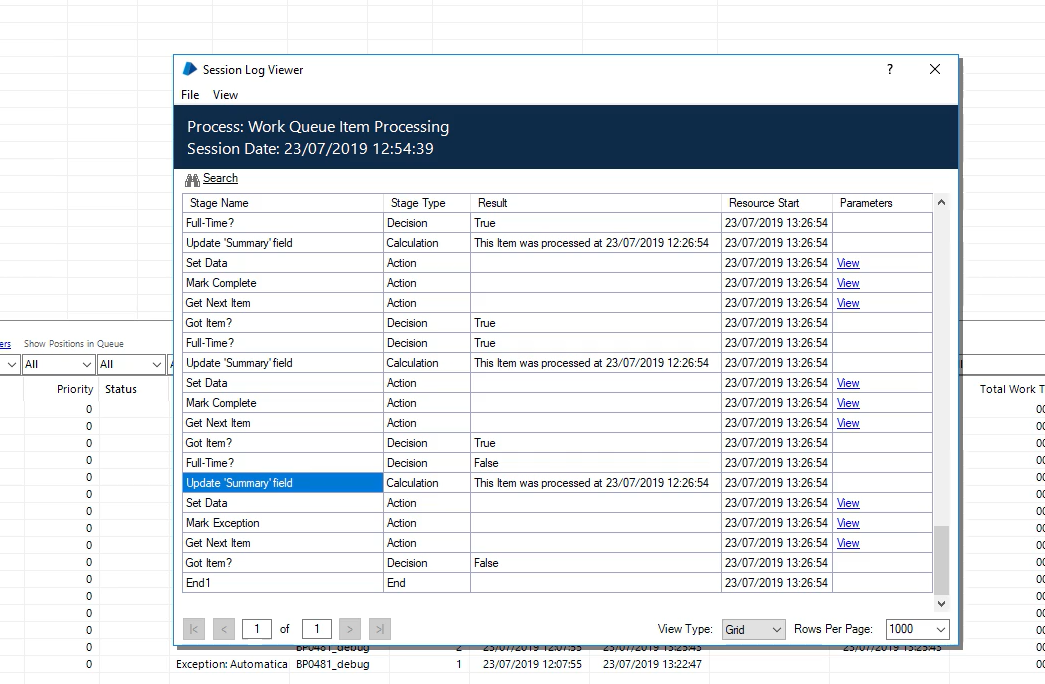The height and width of the screenshot is (684, 1045).
Task: Open the View menu
Action: 225,95
